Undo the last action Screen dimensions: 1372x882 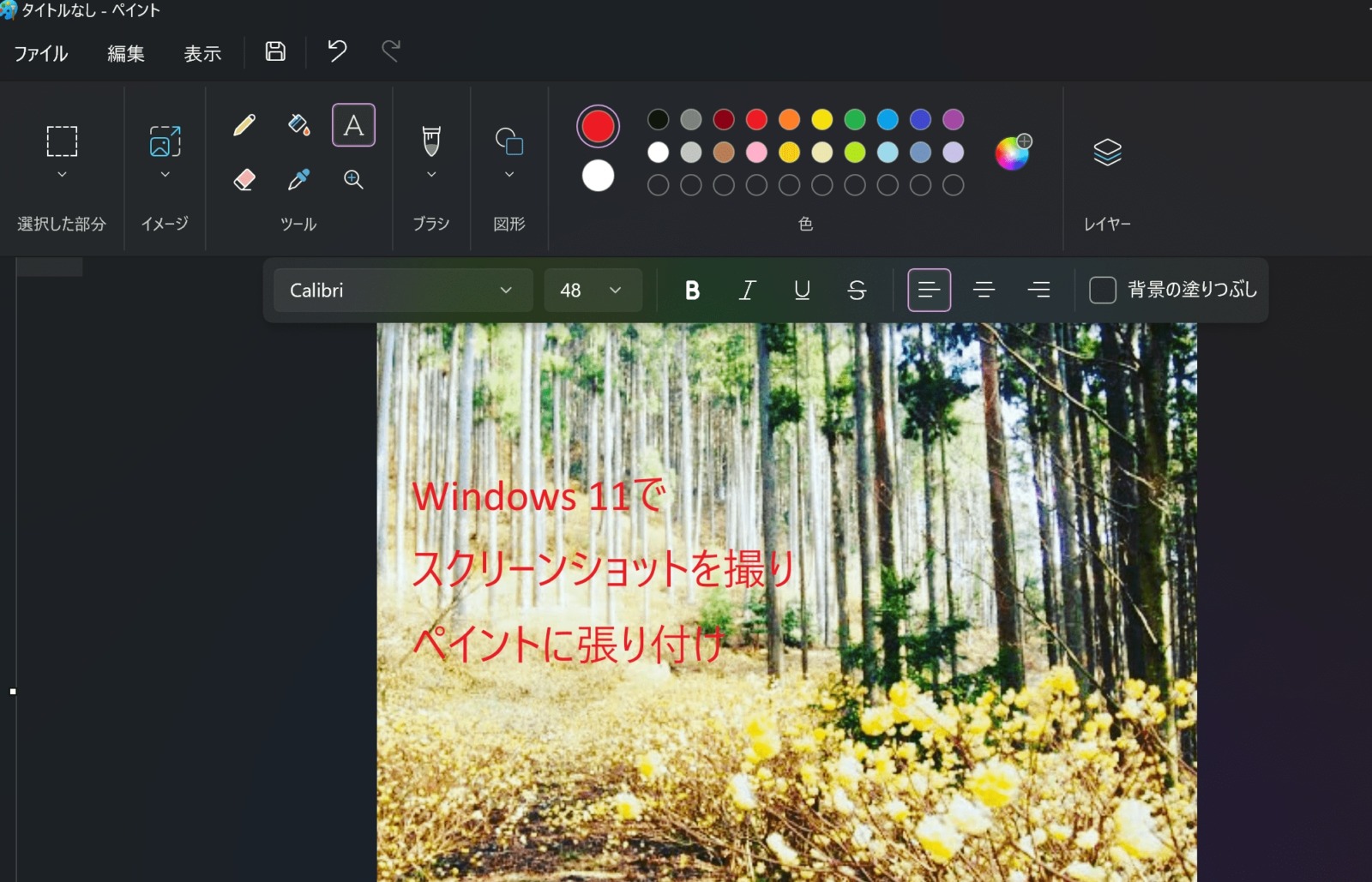tap(337, 51)
